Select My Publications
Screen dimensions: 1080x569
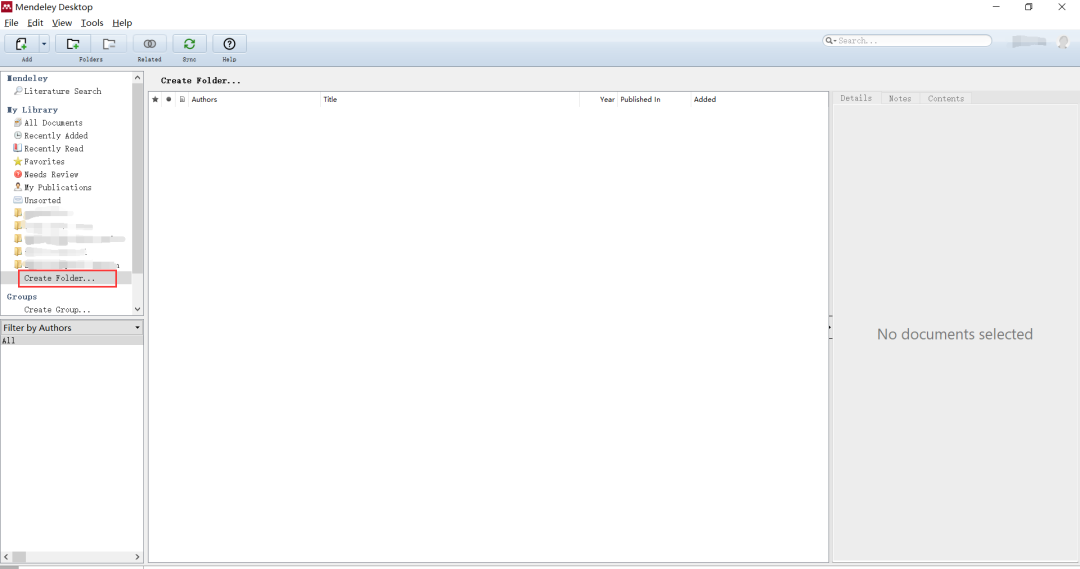(58, 187)
